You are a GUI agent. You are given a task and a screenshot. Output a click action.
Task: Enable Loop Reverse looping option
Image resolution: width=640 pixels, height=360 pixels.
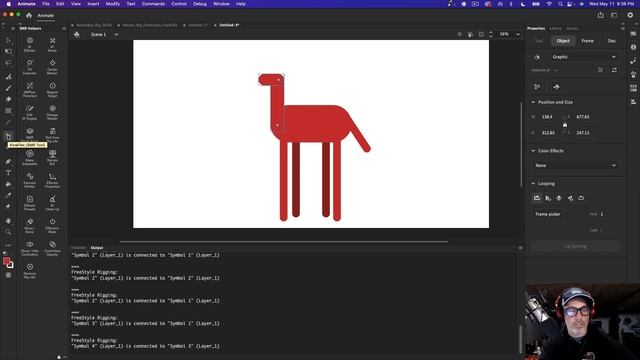[x=581, y=198]
